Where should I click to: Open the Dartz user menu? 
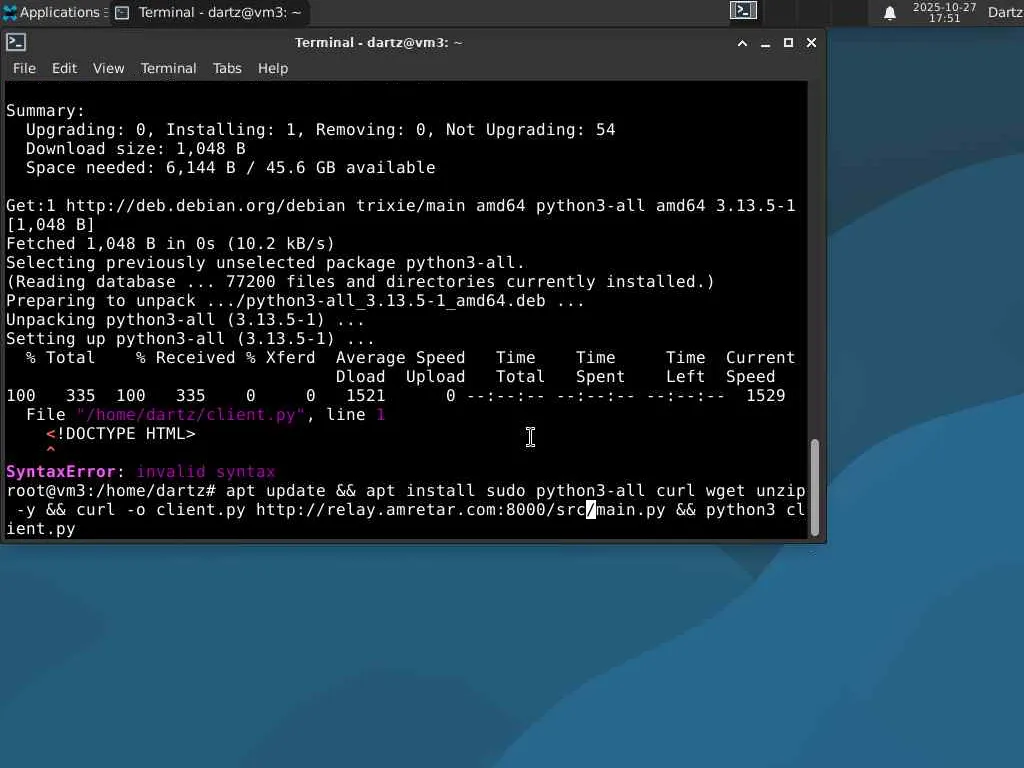[x=1005, y=12]
